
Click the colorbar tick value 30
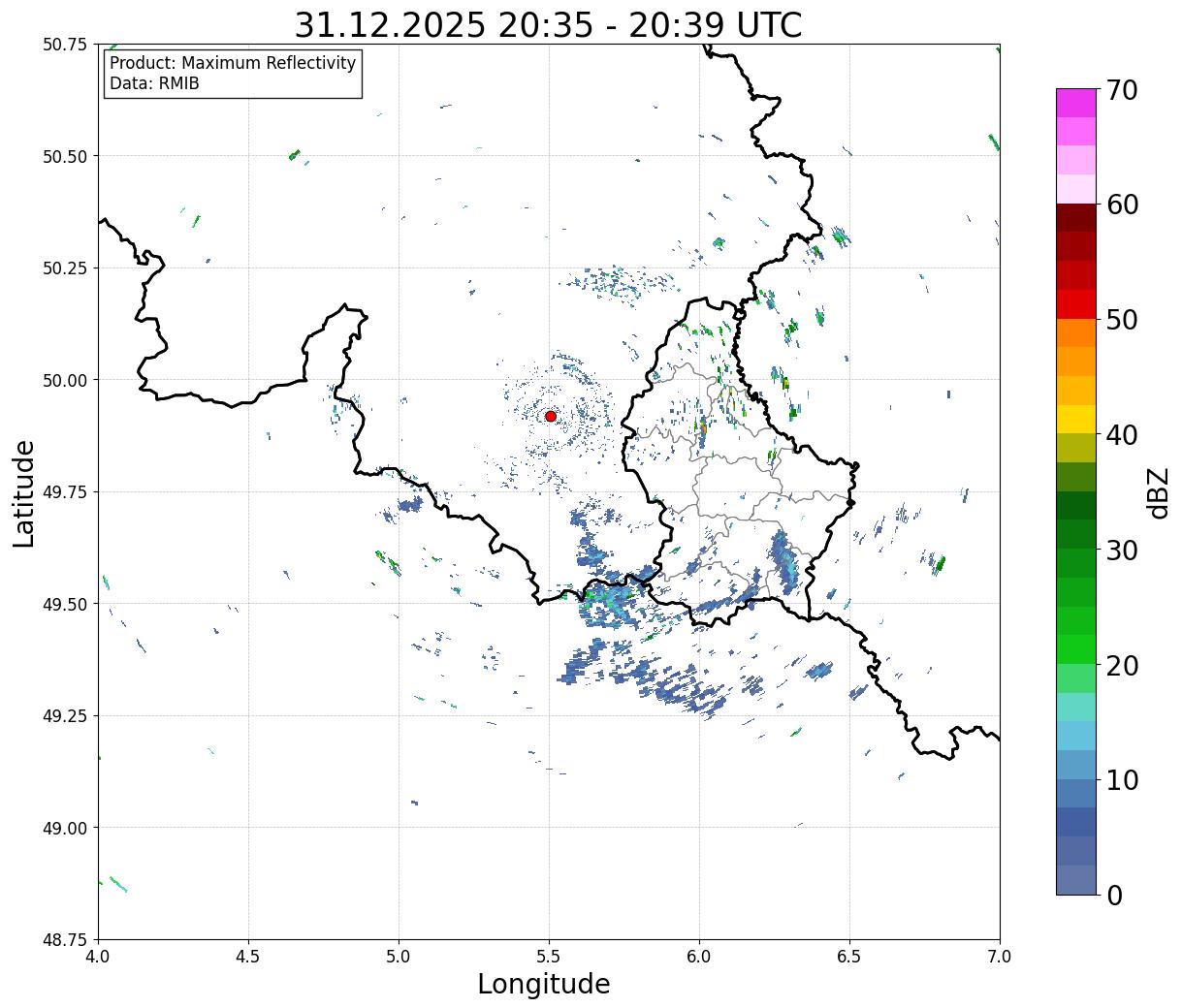click(1122, 550)
